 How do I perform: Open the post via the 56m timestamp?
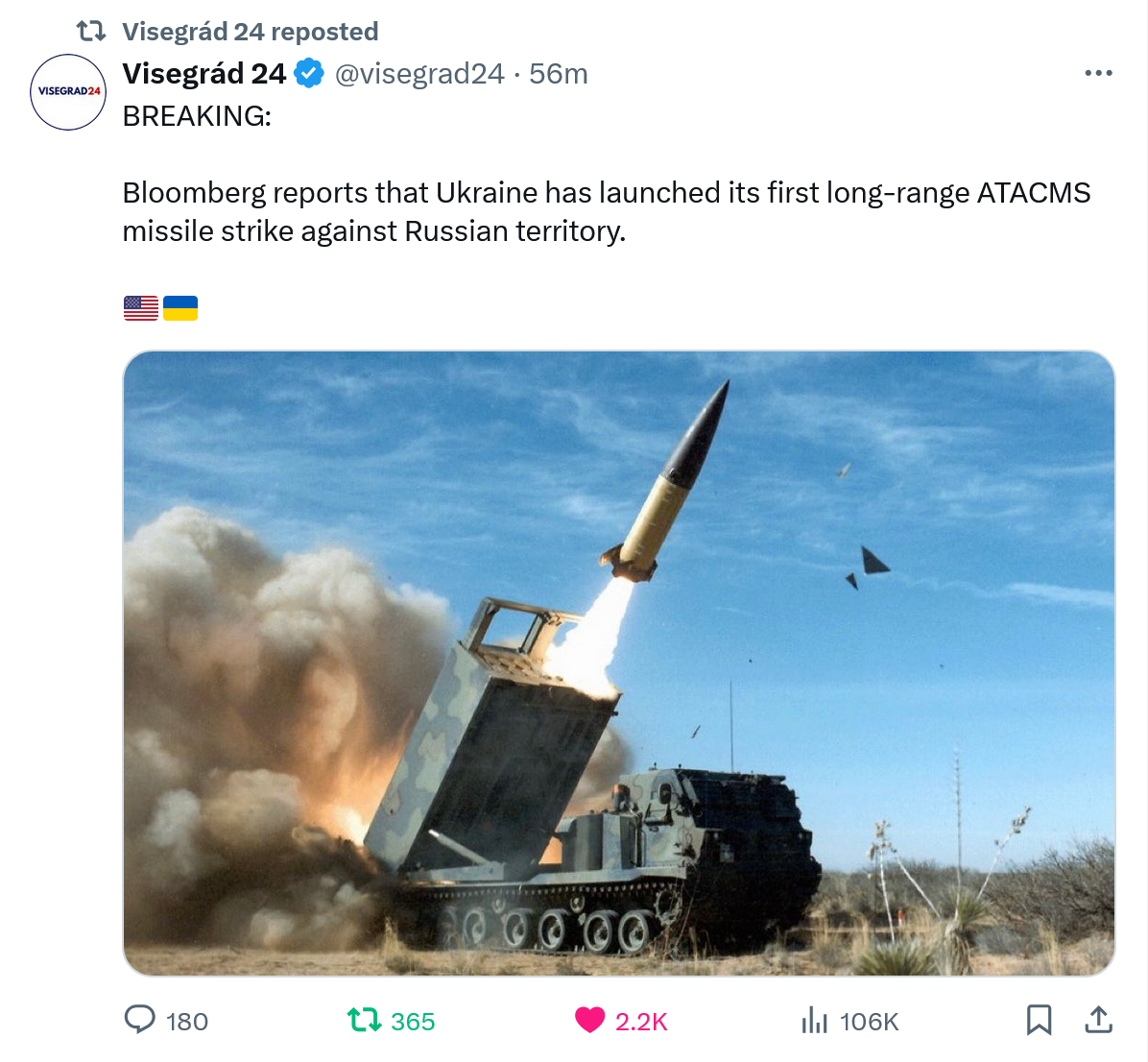coord(559,73)
